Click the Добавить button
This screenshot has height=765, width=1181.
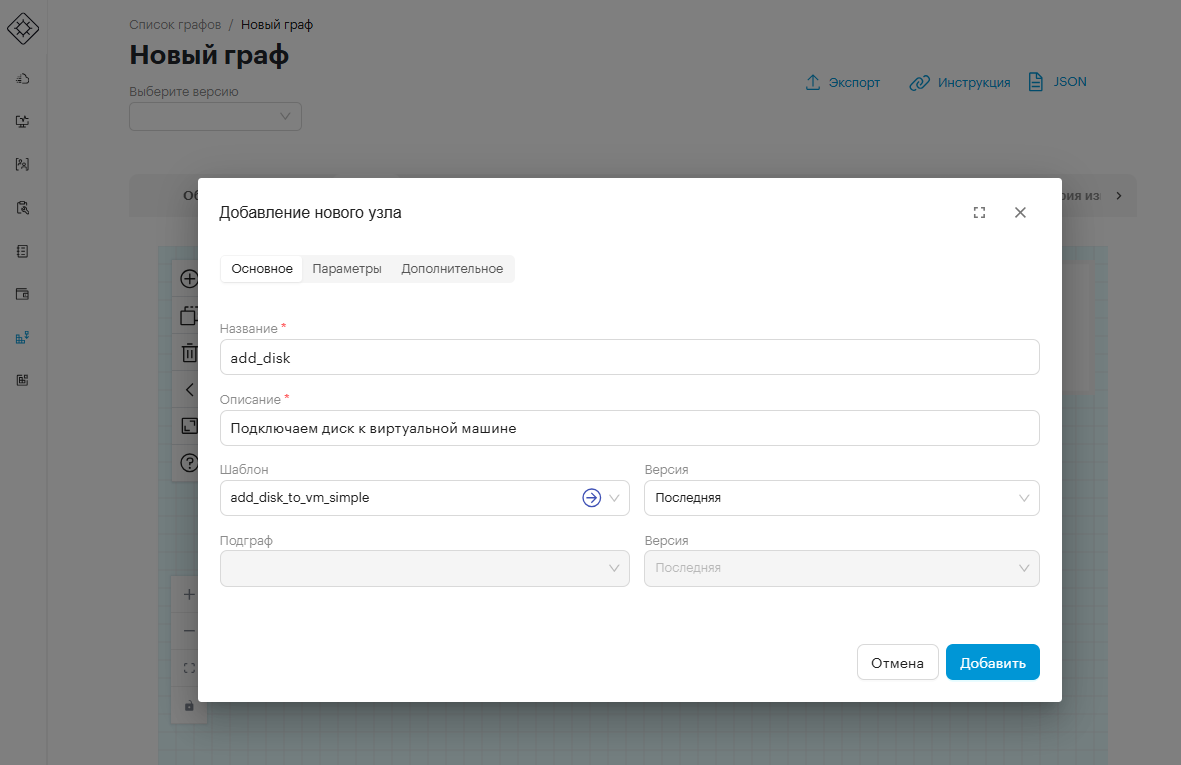coord(993,663)
